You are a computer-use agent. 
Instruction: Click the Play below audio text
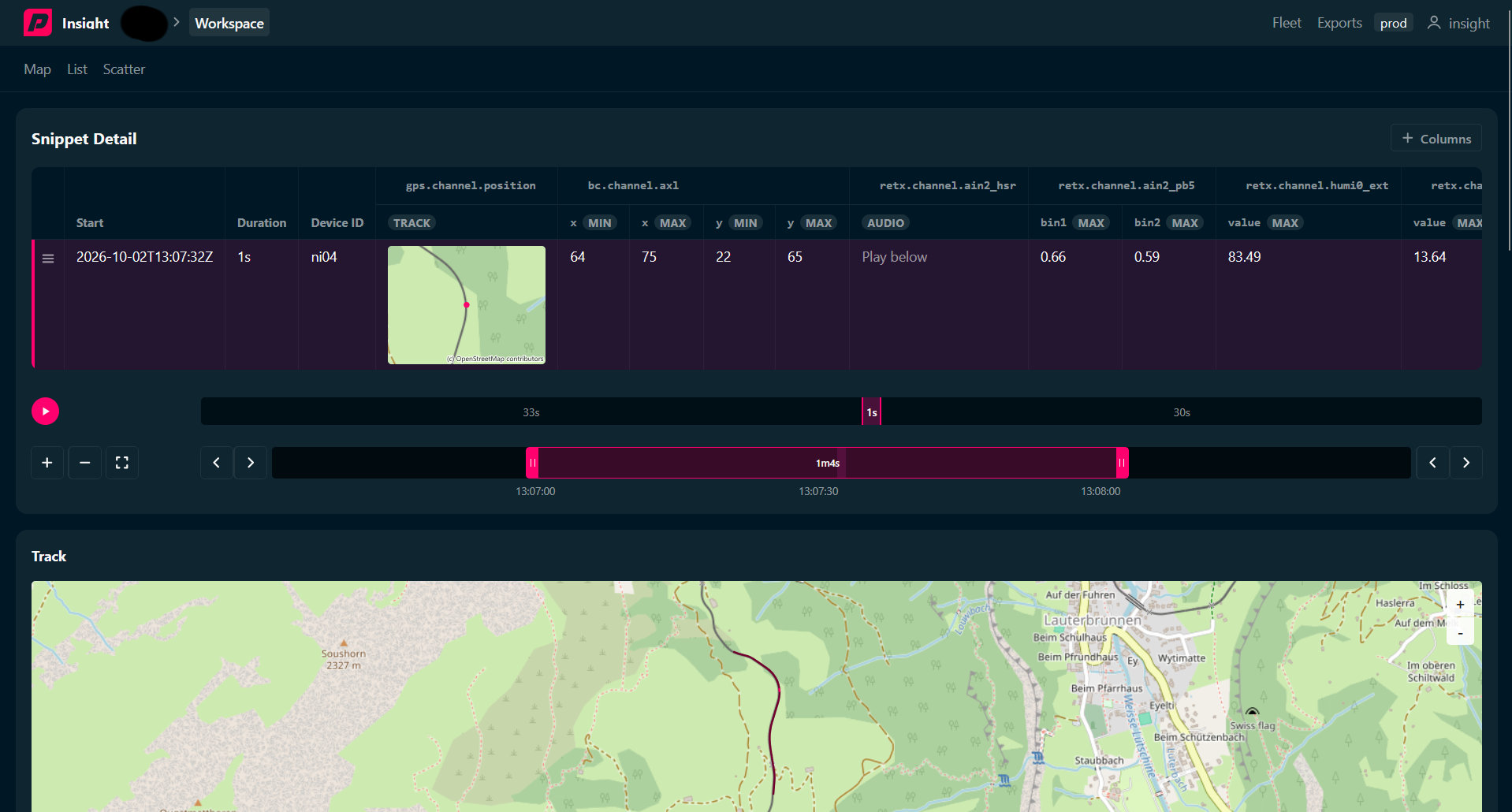[894, 257]
